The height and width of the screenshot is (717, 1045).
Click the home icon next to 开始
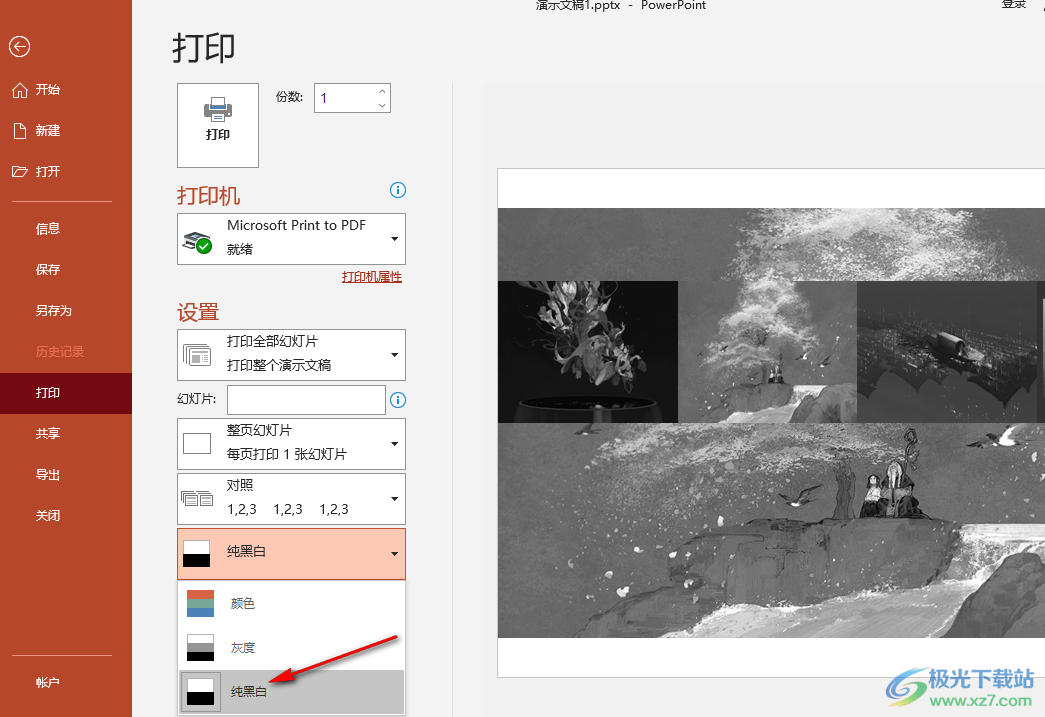coord(20,90)
